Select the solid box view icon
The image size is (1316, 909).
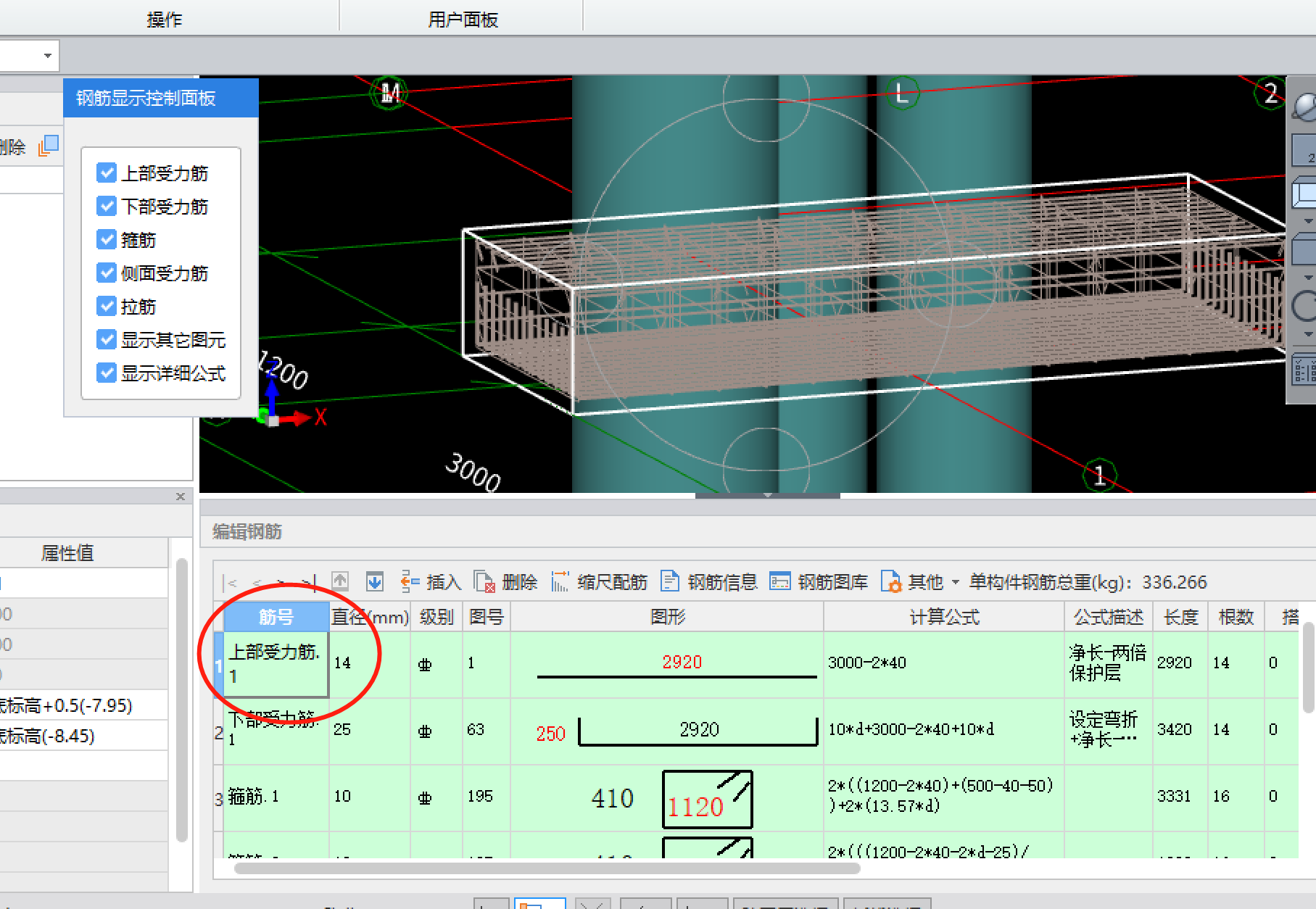(x=1305, y=250)
